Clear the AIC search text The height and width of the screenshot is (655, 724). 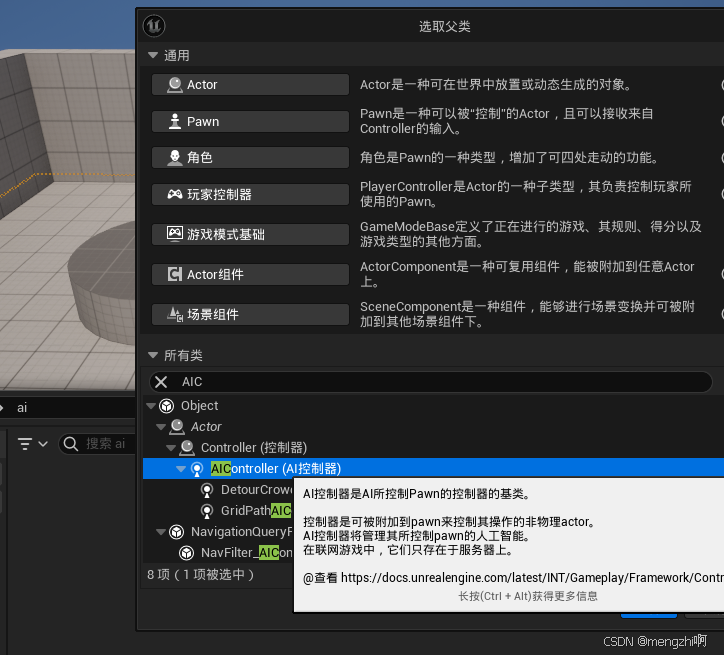click(161, 382)
